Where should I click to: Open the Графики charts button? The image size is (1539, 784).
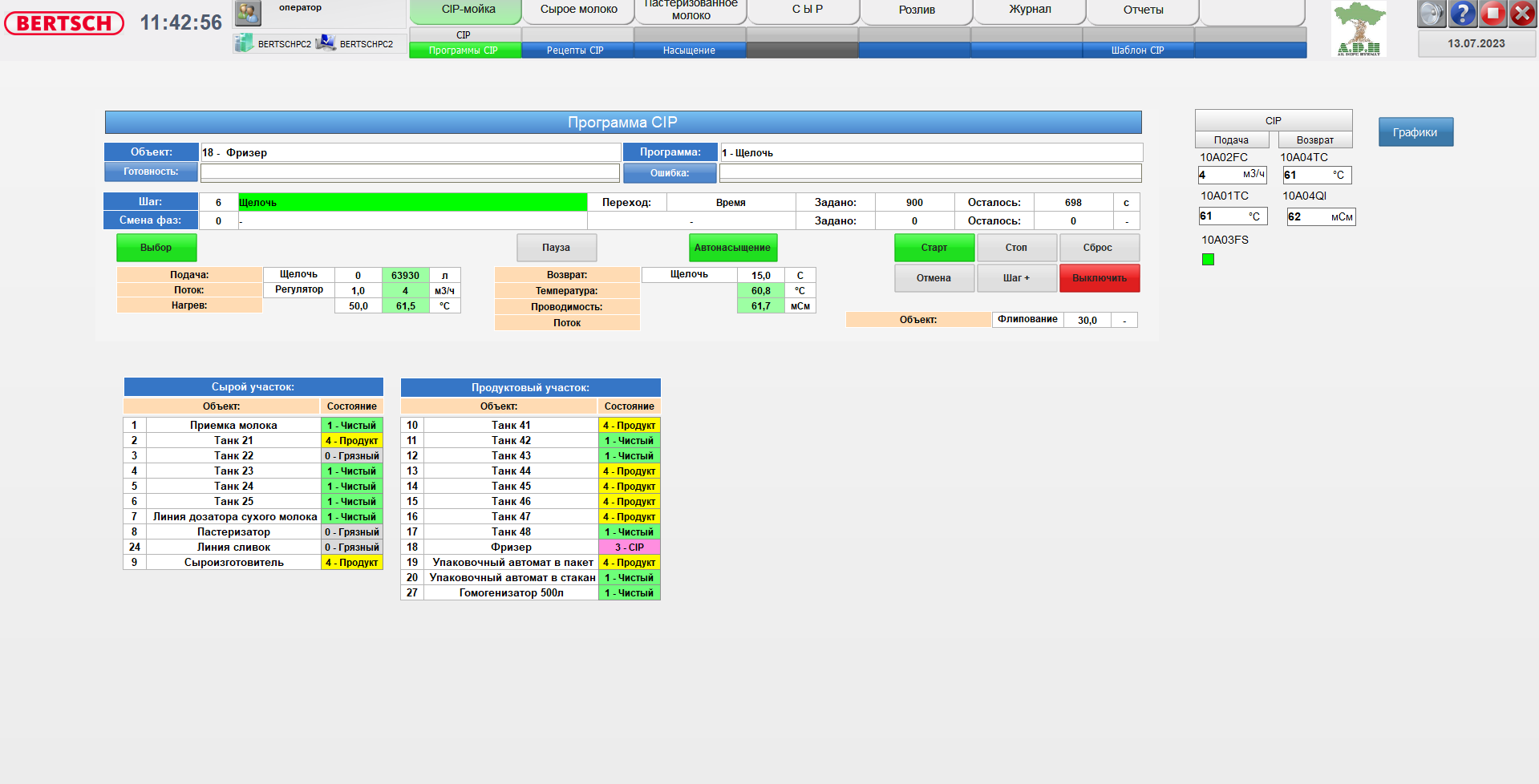(x=1415, y=132)
